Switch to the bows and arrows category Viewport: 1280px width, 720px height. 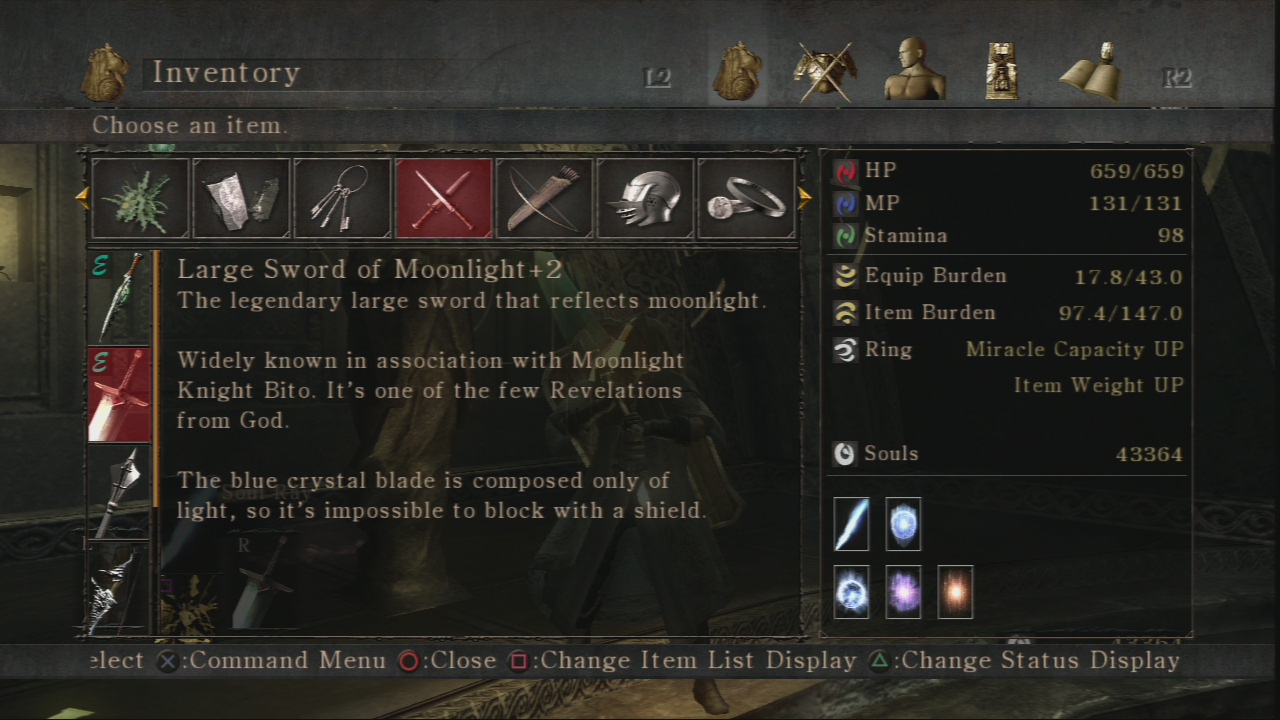(x=544, y=198)
